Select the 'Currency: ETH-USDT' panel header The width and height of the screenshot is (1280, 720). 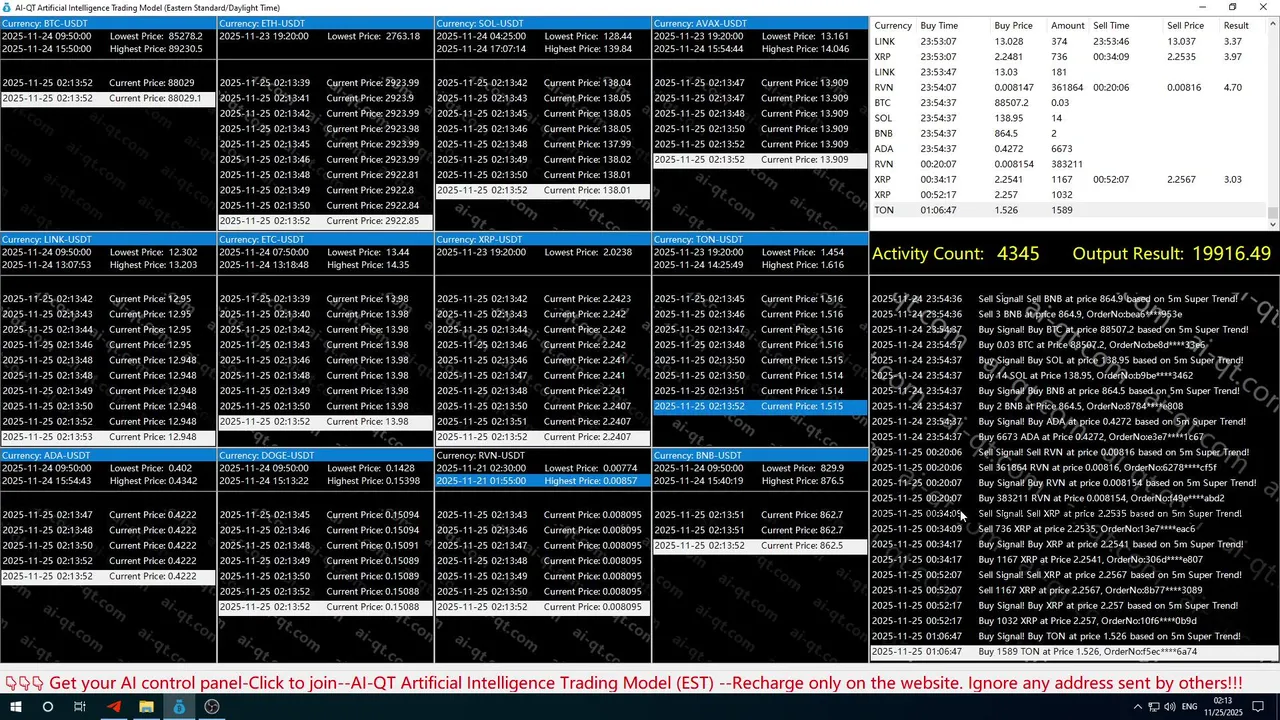(325, 24)
